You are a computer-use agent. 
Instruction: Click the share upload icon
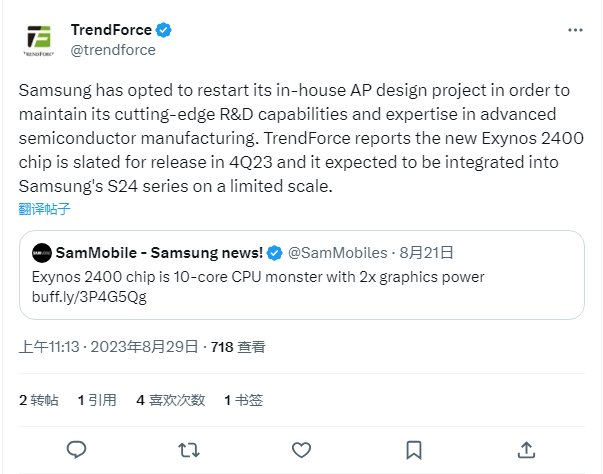tap(526, 448)
